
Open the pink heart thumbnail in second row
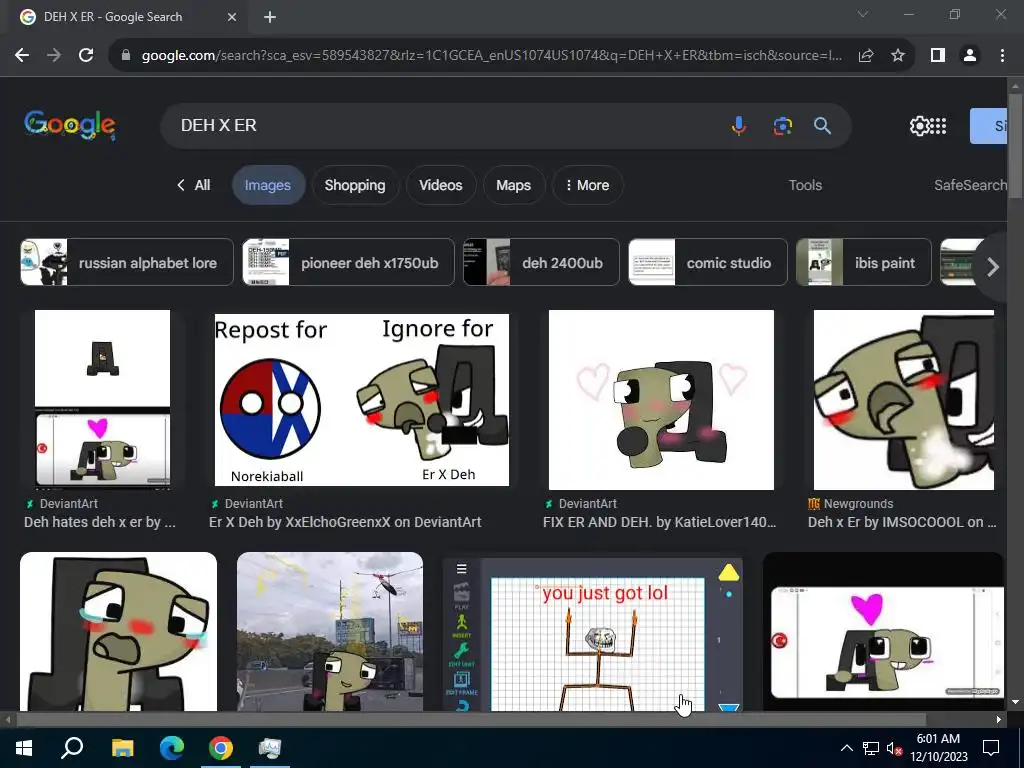883,632
